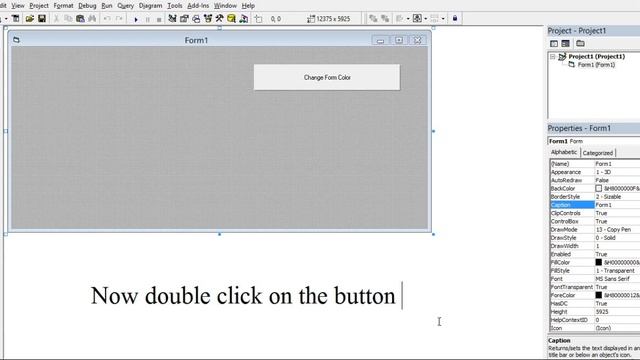Viewport: 640px width, 360px height.
Task: Open the Add-Ins menu
Action: click(x=198, y=6)
